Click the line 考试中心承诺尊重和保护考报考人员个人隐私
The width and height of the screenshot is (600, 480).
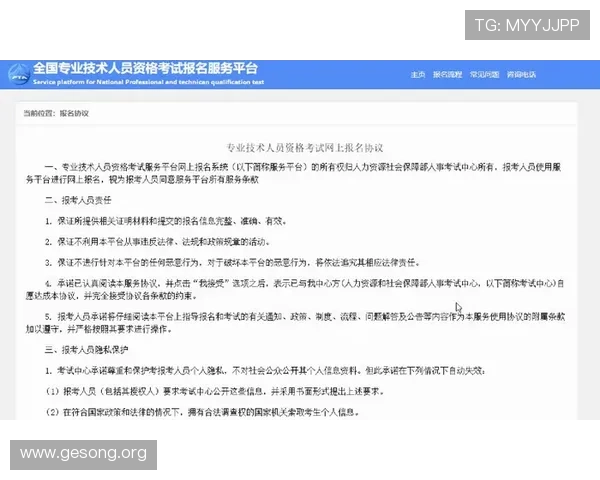tap(265, 371)
